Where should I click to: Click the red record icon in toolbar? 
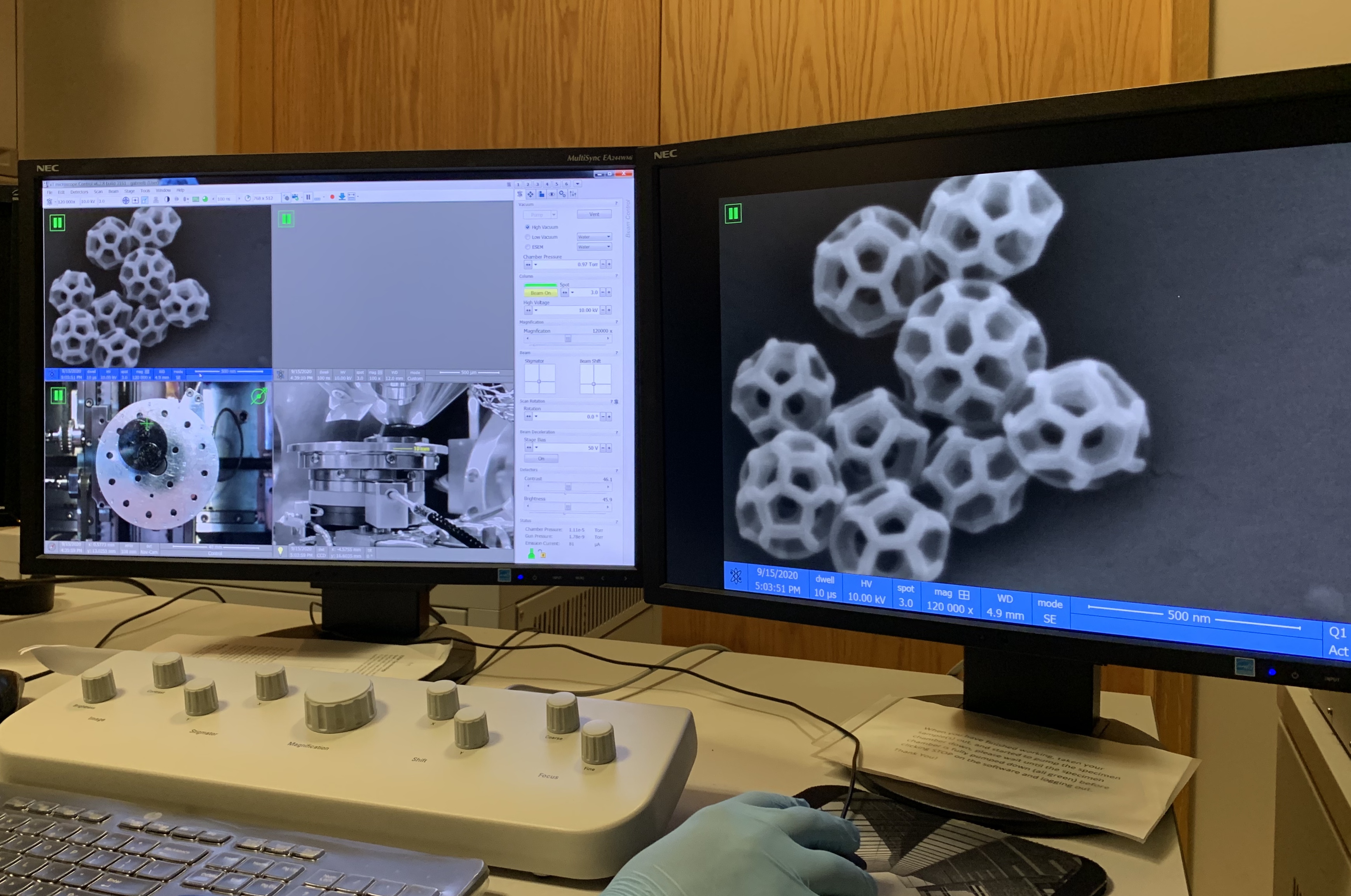[x=332, y=197]
